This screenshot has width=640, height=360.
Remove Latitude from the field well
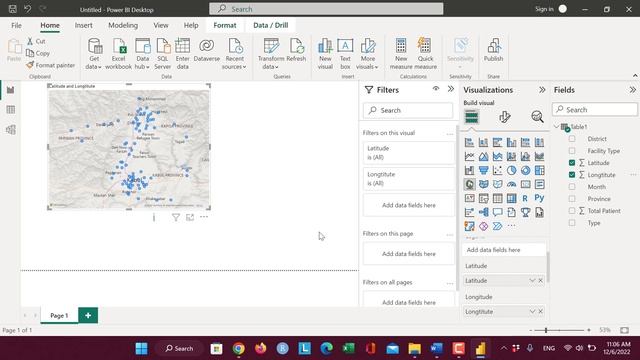coord(540,280)
